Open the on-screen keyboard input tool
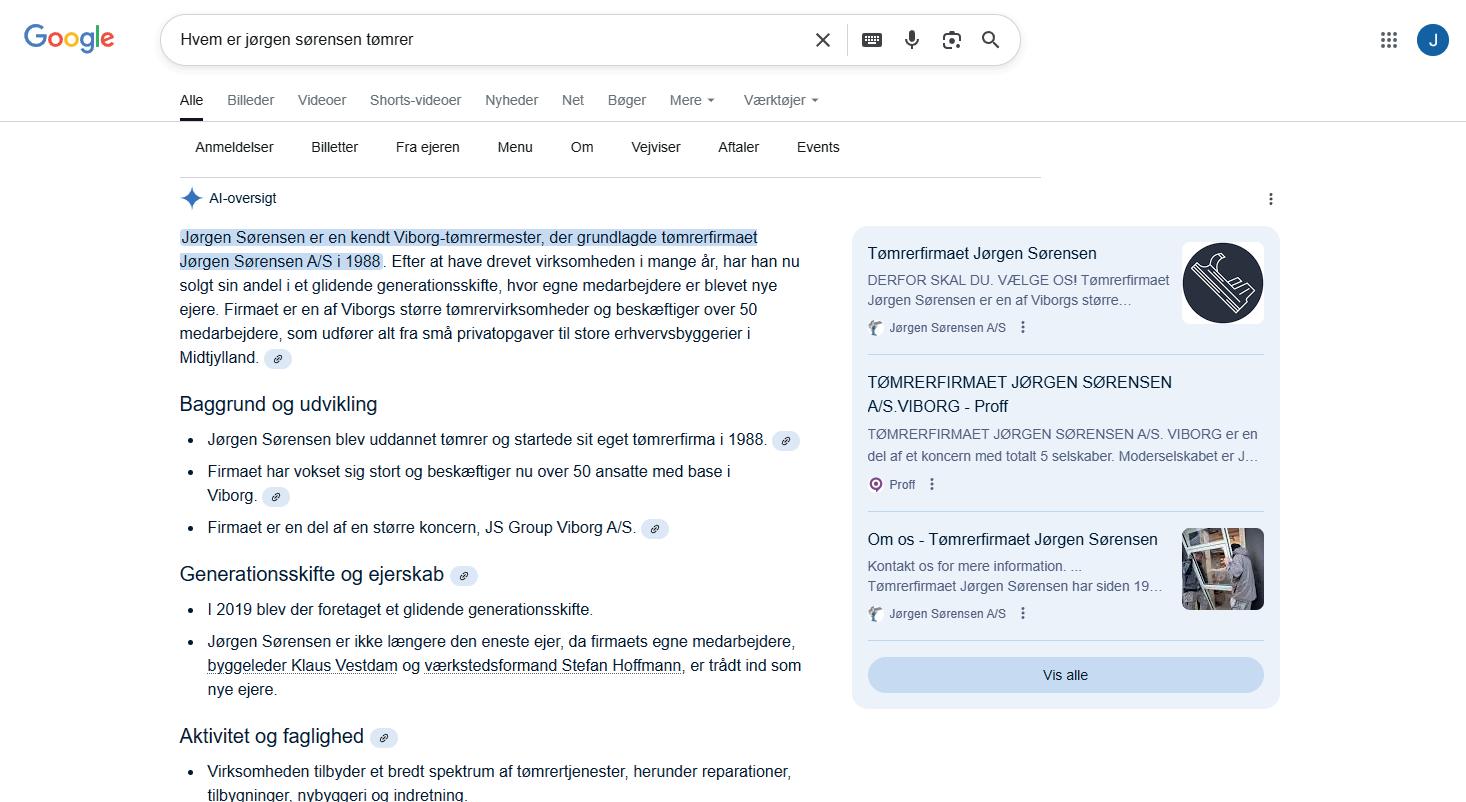 click(872, 40)
